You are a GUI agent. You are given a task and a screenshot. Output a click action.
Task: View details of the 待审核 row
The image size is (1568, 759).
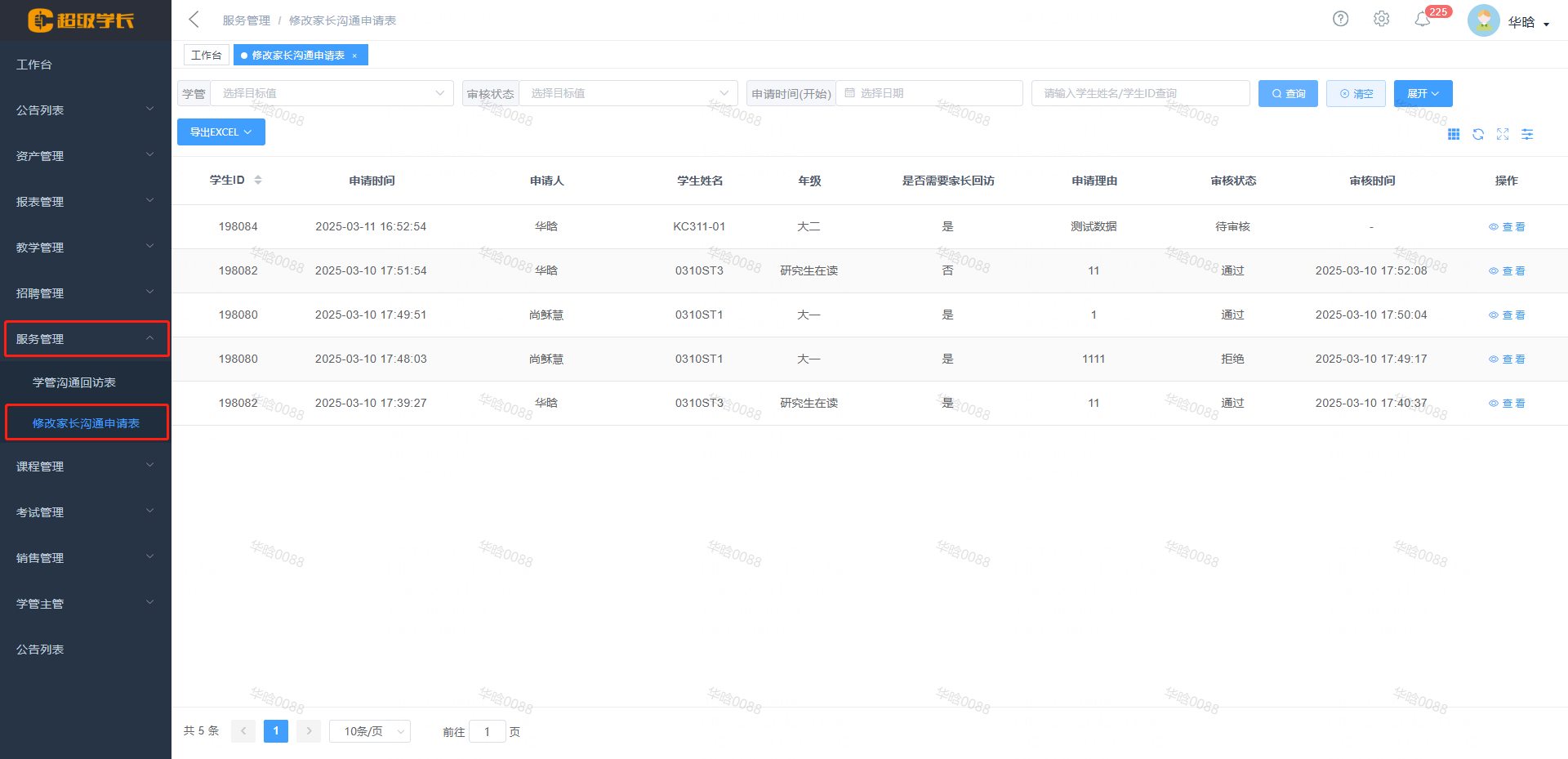[x=1507, y=227]
